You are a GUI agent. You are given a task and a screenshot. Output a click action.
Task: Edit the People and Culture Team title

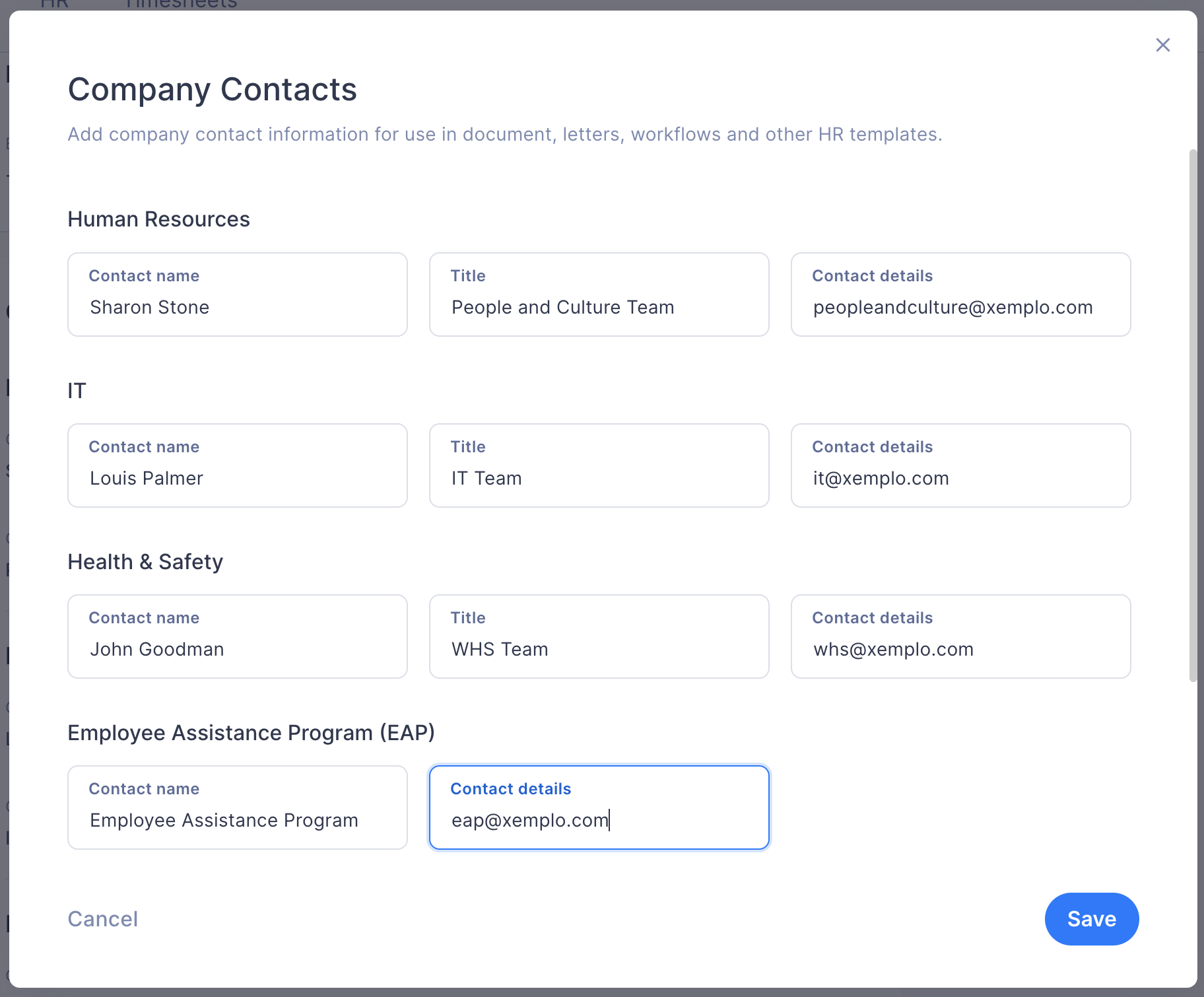[x=599, y=294]
